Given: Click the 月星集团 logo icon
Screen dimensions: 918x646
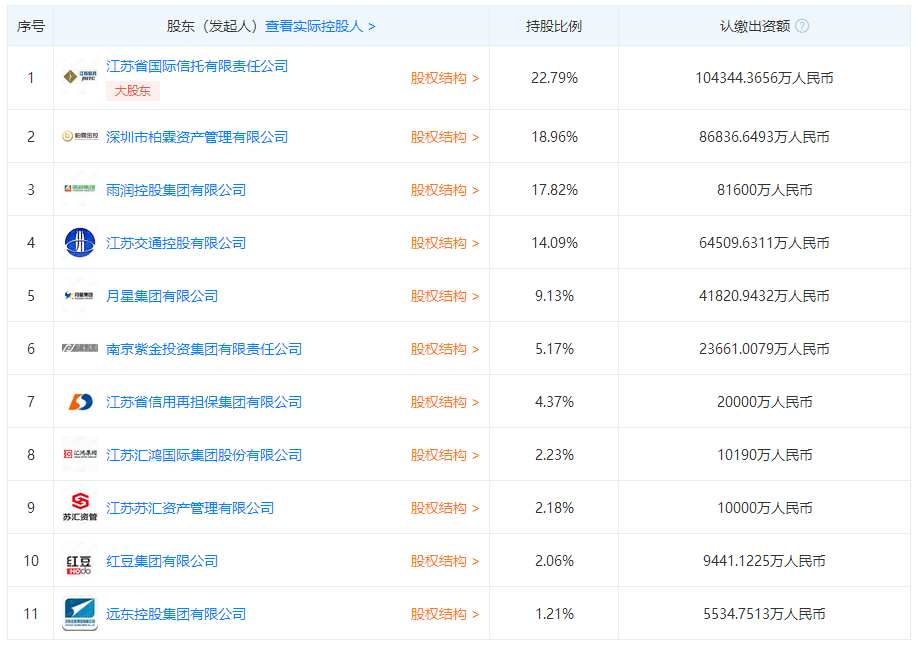Looking at the screenshot, I should pos(80,296).
